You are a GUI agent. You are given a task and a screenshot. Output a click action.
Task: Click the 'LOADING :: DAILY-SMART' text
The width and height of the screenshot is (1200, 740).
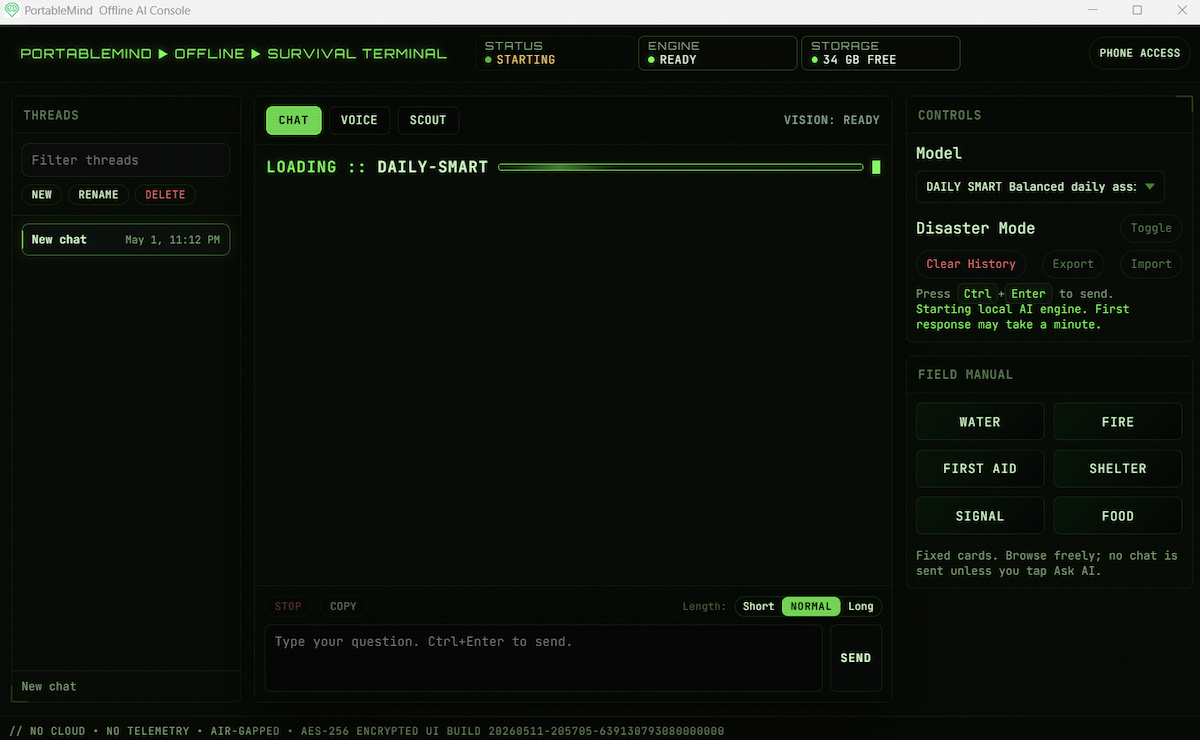point(377,167)
